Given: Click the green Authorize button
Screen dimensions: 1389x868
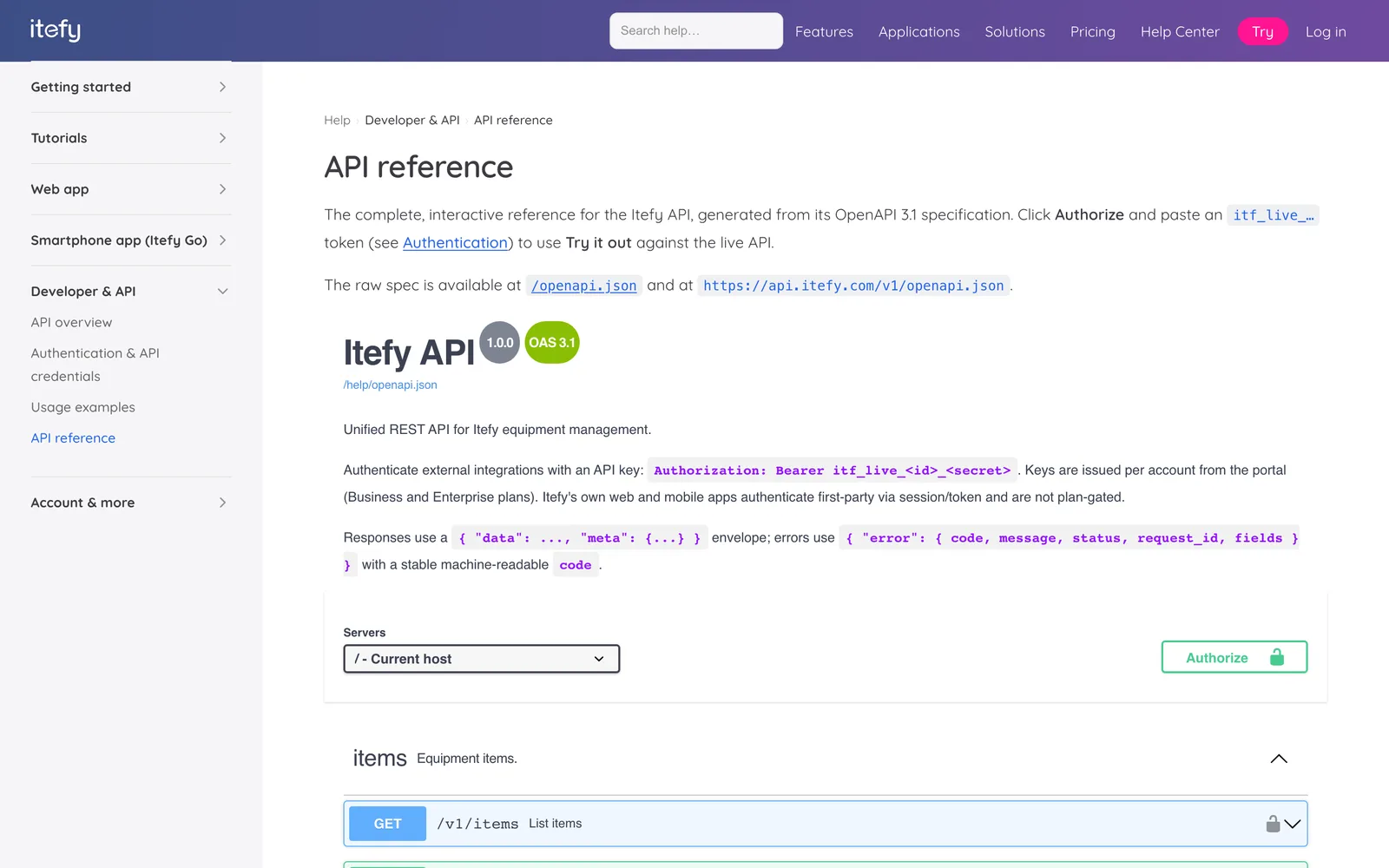Looking at the screenshot, I should [1234, 657].
